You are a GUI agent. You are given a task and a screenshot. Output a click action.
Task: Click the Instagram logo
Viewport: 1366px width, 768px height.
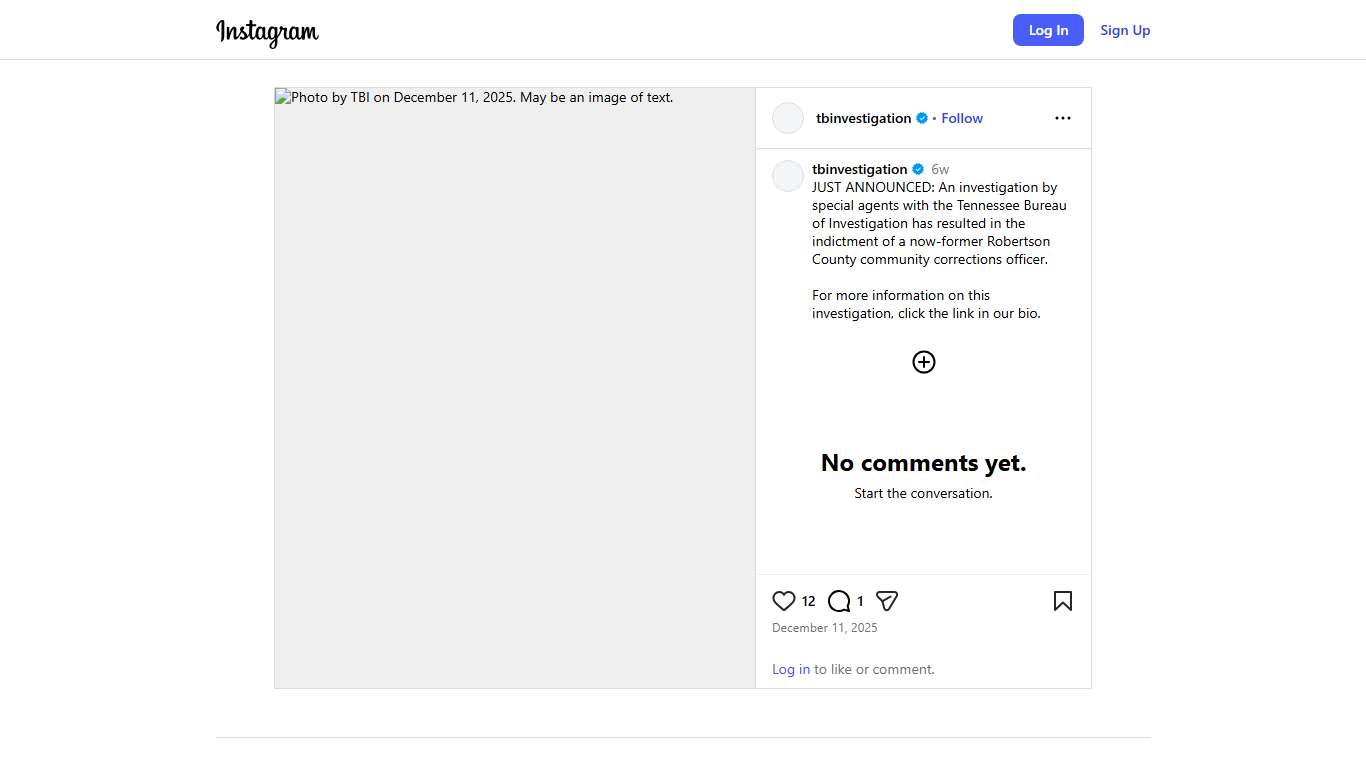click(267, 32)
